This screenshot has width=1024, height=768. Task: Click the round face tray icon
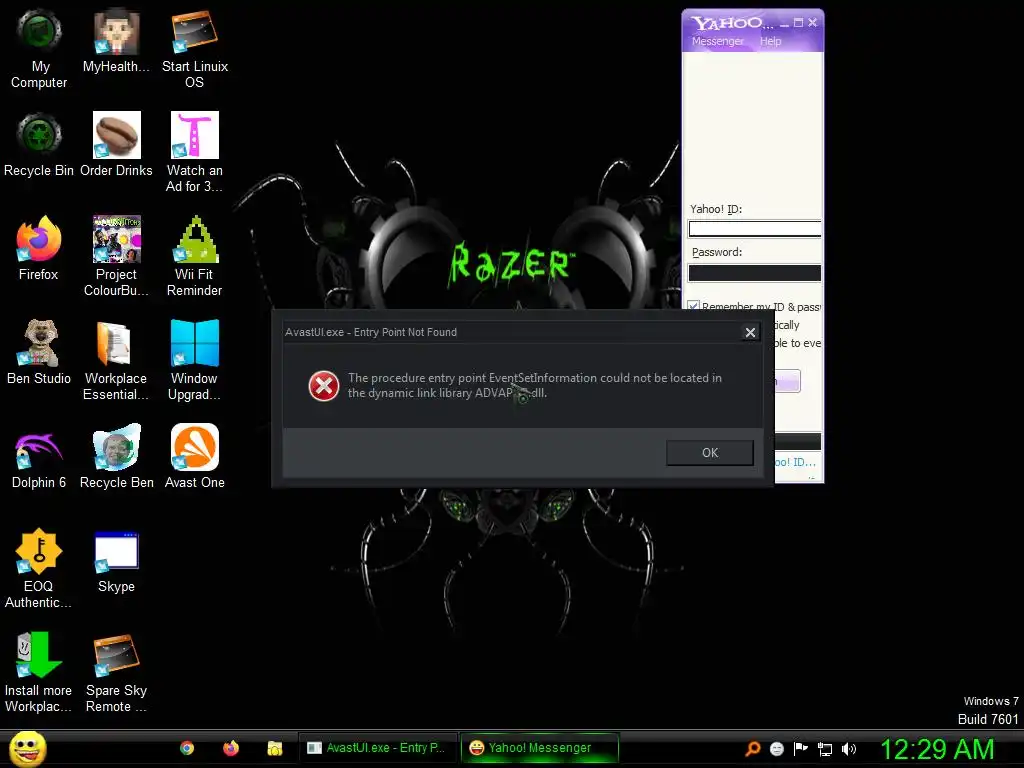(776, 748)
